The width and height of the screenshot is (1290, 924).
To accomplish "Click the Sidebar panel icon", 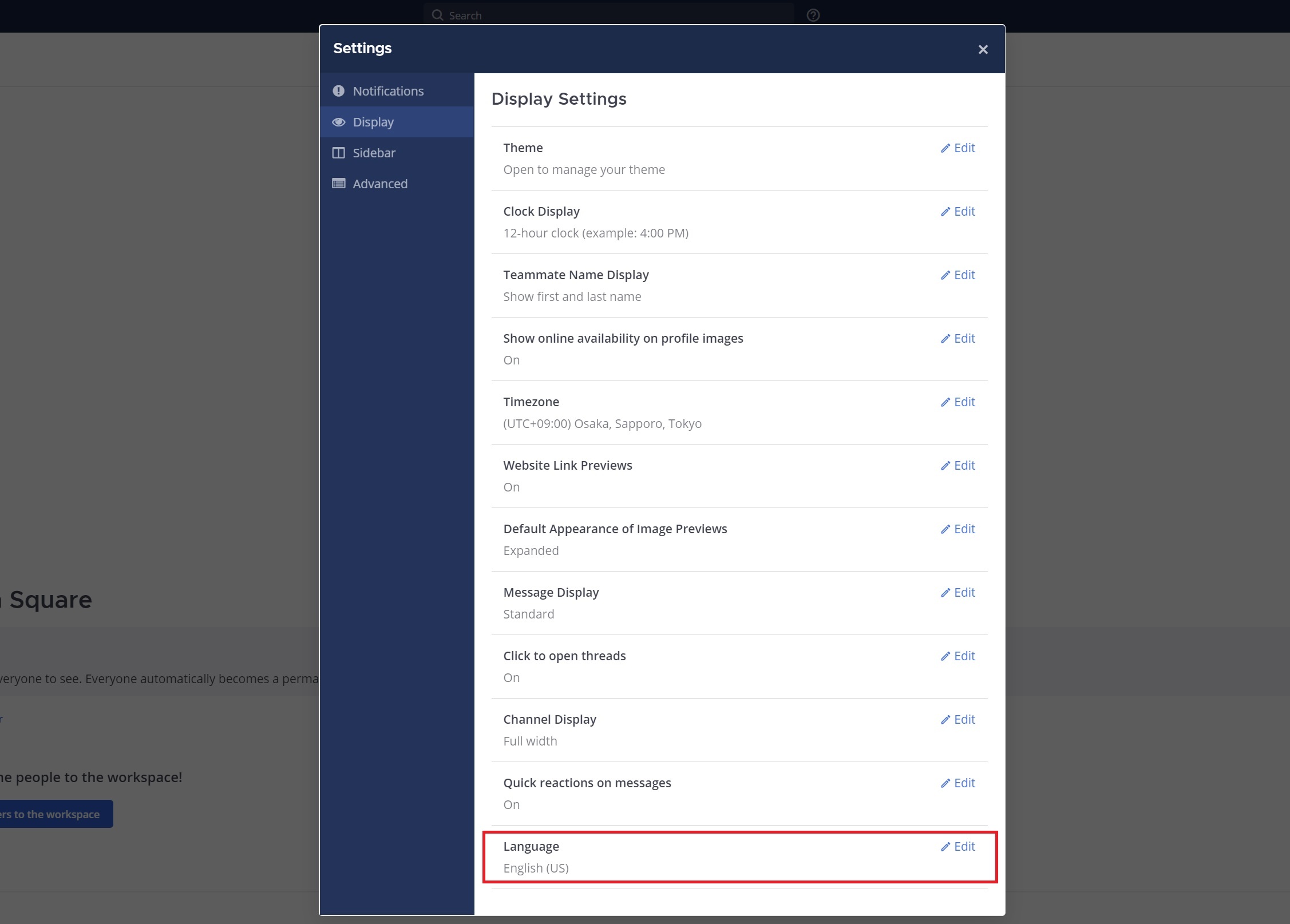I will 338,153.
